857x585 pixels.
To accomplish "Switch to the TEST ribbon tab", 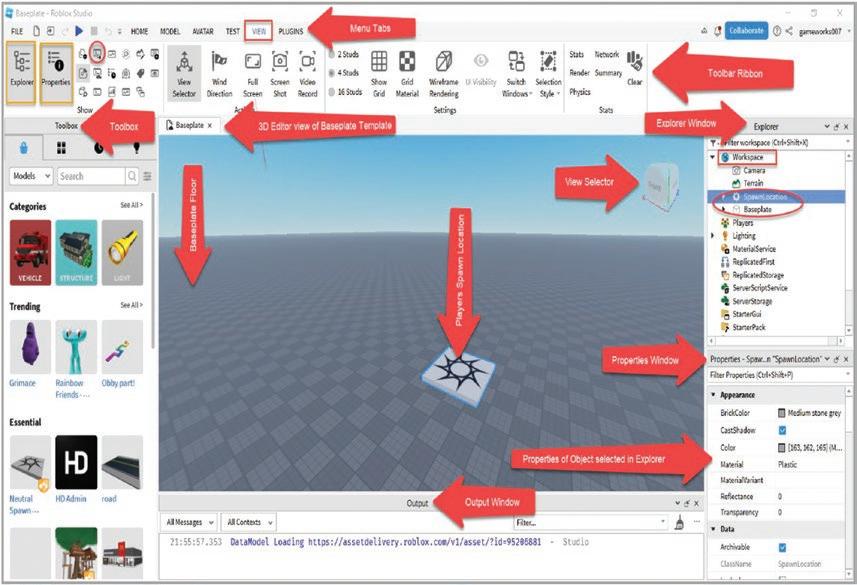I will click(x=233, y=31).
